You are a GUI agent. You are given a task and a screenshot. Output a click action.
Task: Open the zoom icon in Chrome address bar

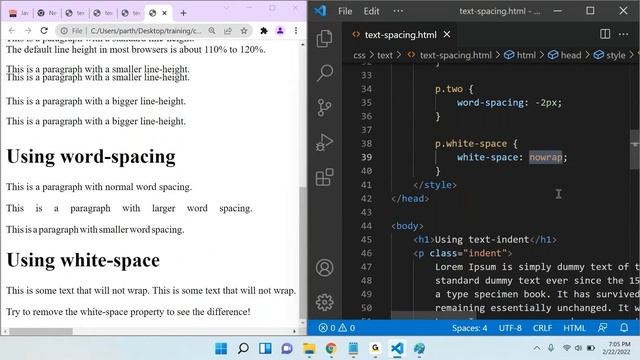(x=212, y=31)
